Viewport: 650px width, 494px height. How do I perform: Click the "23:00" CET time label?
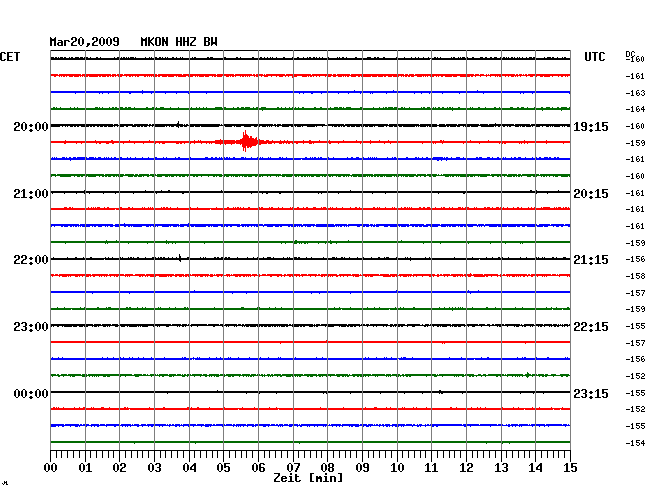[31, 327]
